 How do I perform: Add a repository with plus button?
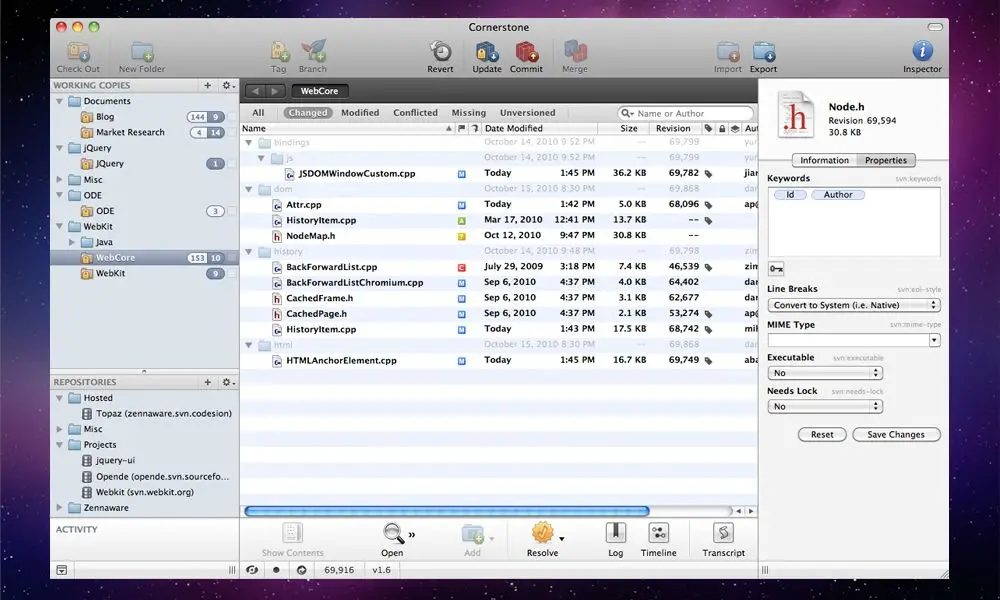pos(207,382)
